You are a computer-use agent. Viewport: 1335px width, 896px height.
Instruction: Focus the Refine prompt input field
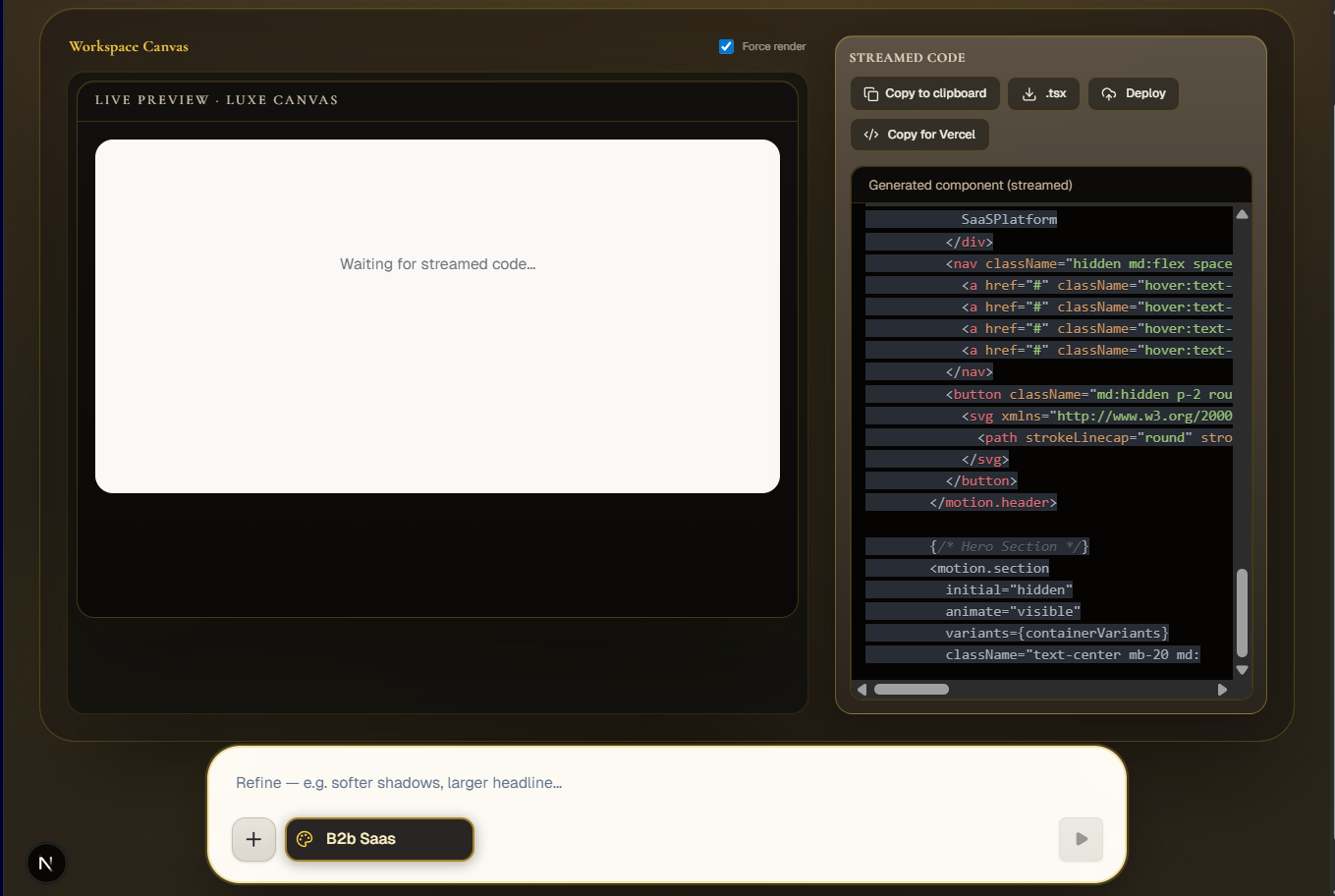(667, 783)
